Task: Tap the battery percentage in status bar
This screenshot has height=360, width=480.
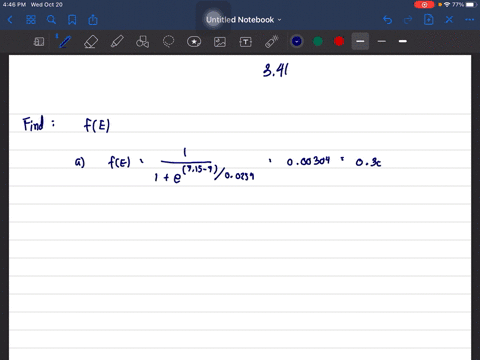Action: tap(458, 5)
